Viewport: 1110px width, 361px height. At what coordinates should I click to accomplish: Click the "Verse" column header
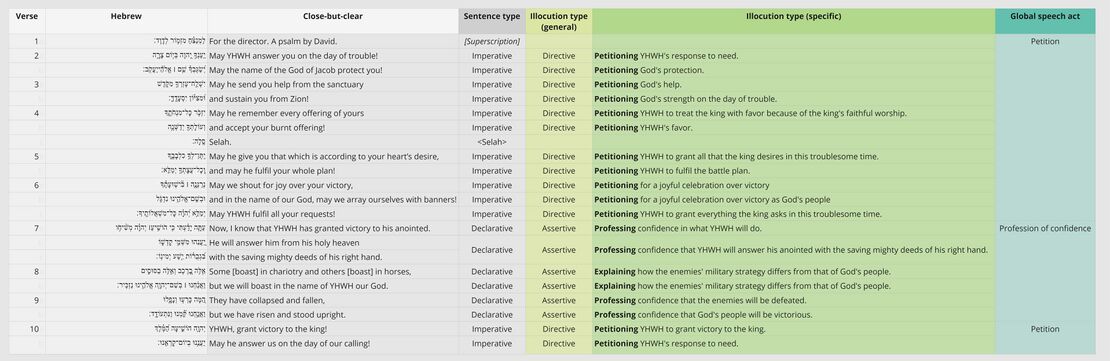pyautogui.click(x=27, y=16)
